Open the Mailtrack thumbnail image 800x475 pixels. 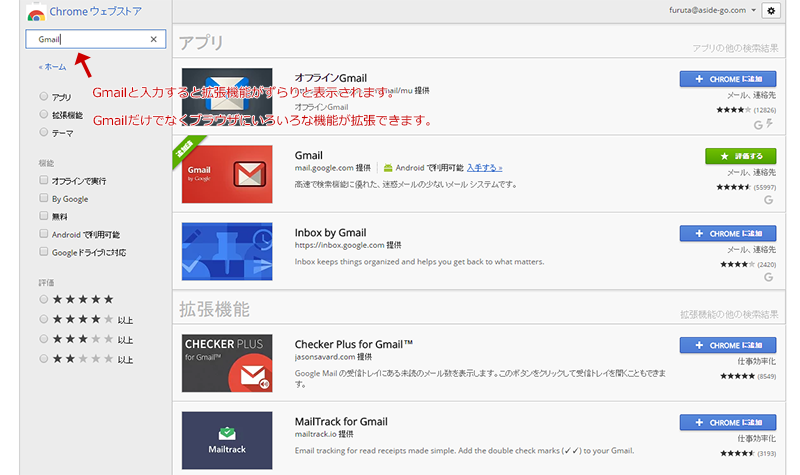click(x=227, y=440)
